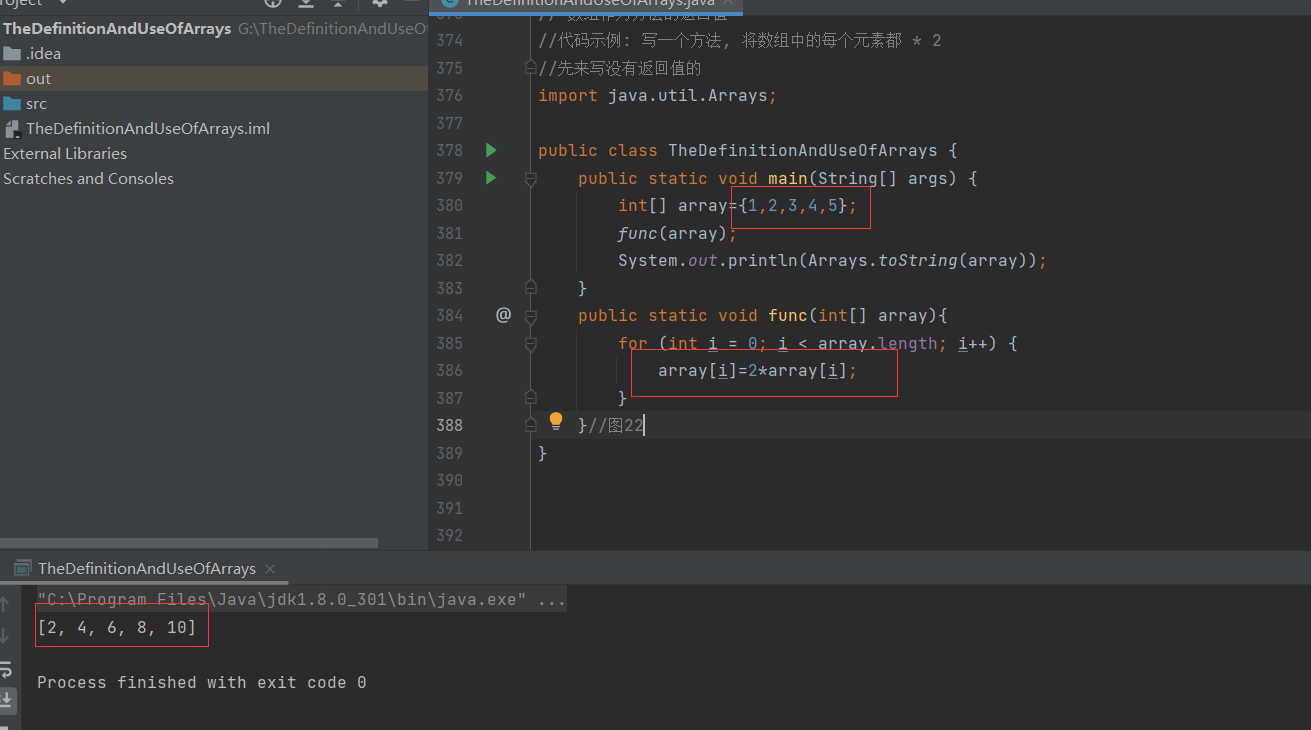Click 'public static void func(int[] array)' signature
Screen dimensions: 1311x730
click(758, 315)
